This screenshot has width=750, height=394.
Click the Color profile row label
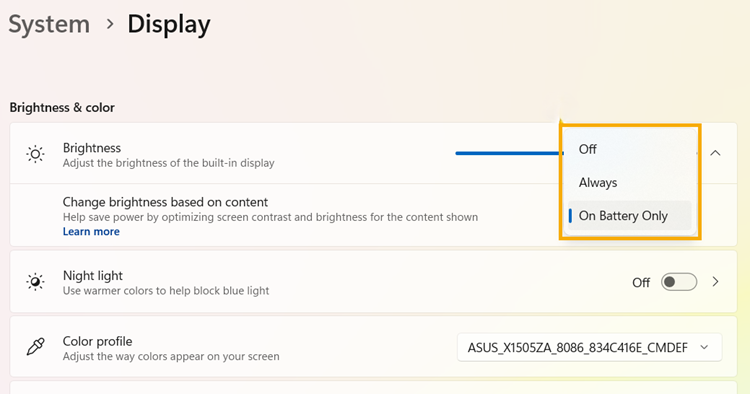(98, 341)
